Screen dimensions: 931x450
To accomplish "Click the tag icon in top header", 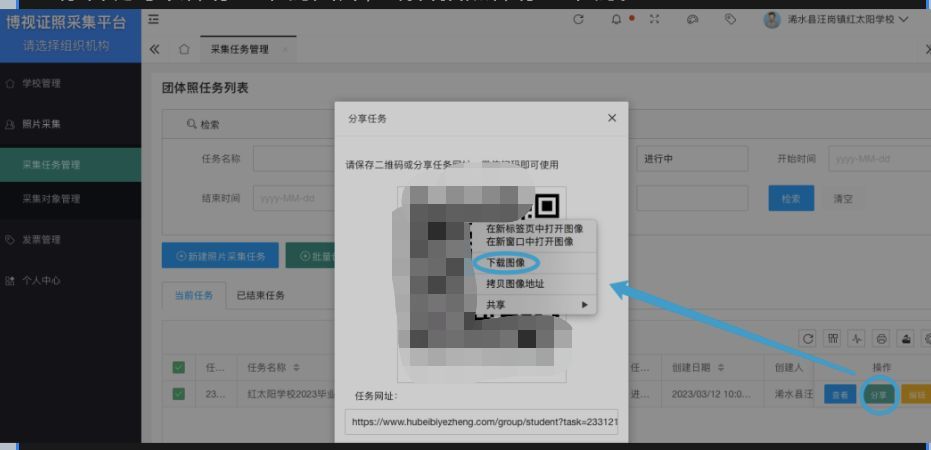I will click(730, 20).
